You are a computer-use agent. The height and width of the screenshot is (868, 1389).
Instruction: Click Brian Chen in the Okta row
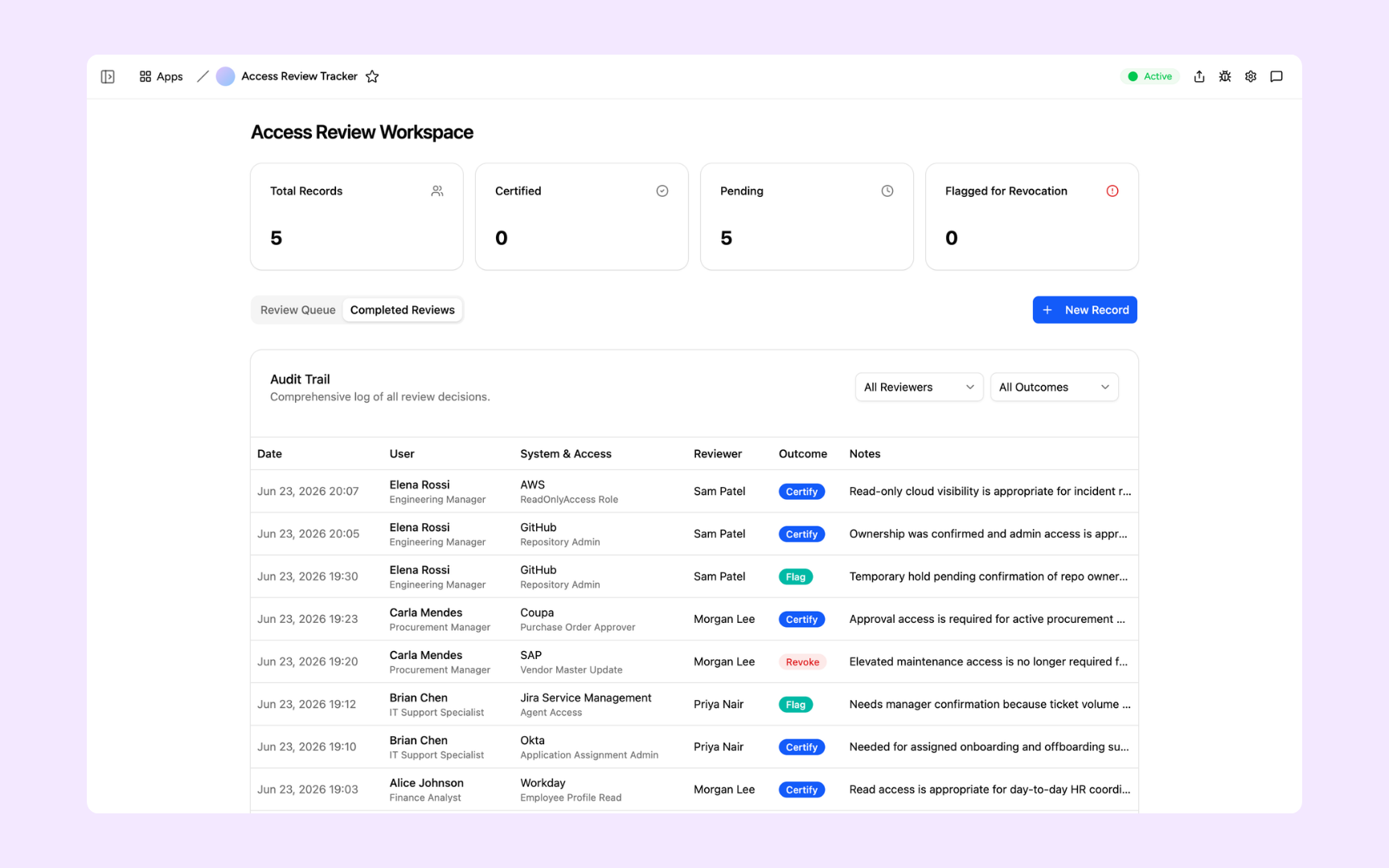pyautogui.click(x=419, y=740)
